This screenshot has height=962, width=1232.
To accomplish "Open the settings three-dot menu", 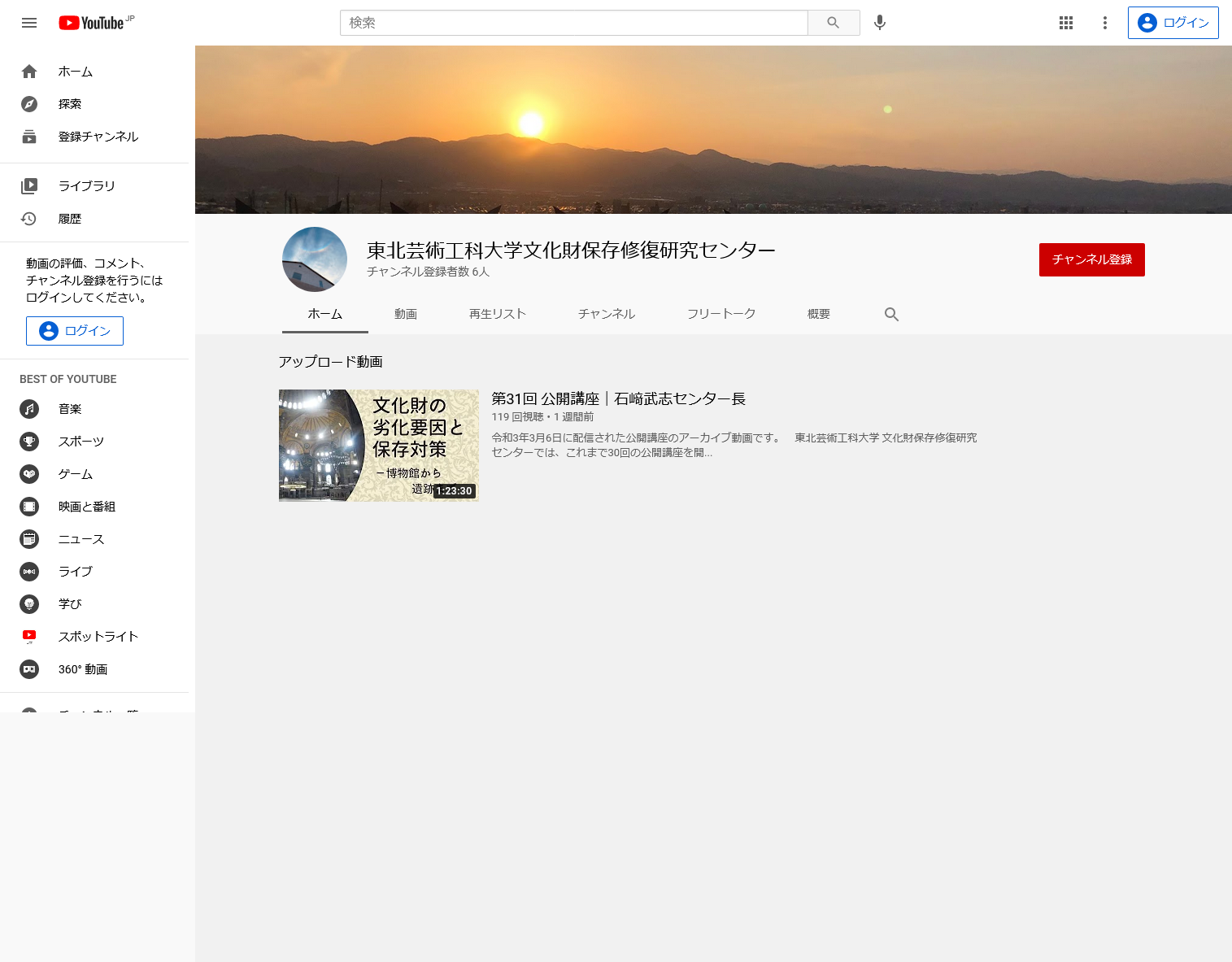I will pyautogui.click(x=1105, y=23).
